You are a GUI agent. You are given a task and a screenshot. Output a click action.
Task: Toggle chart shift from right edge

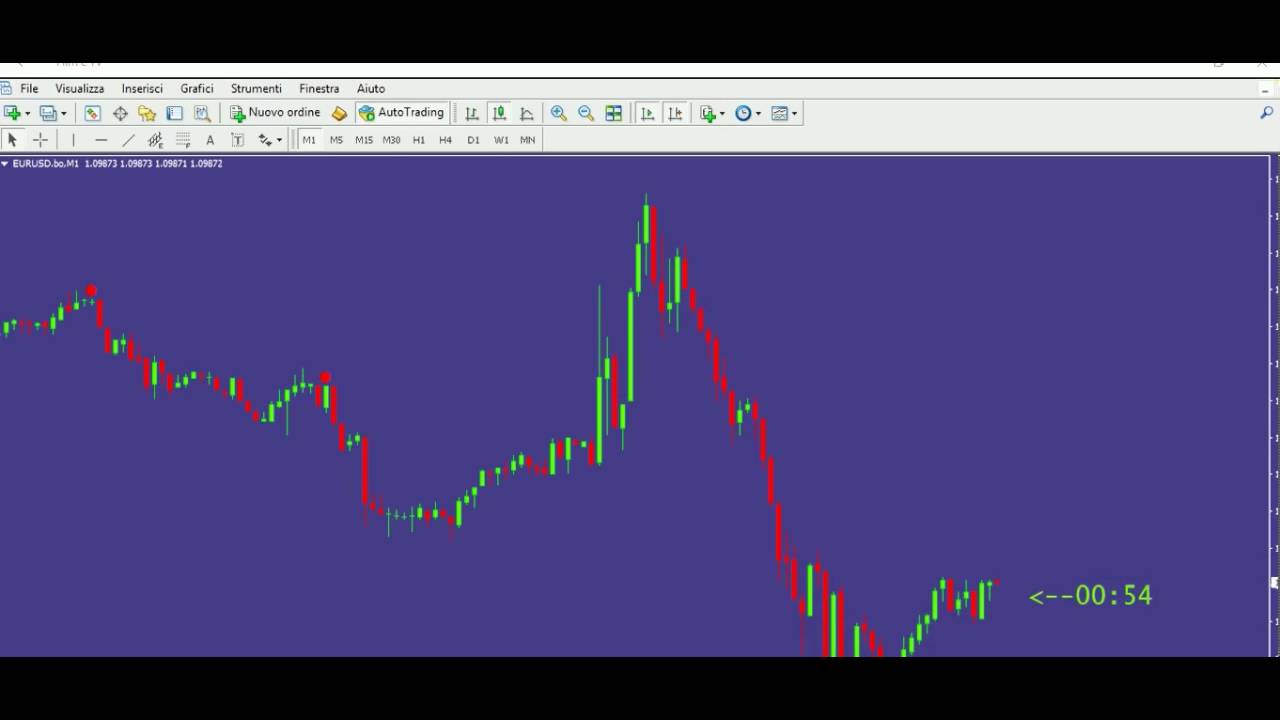point(675,114)
